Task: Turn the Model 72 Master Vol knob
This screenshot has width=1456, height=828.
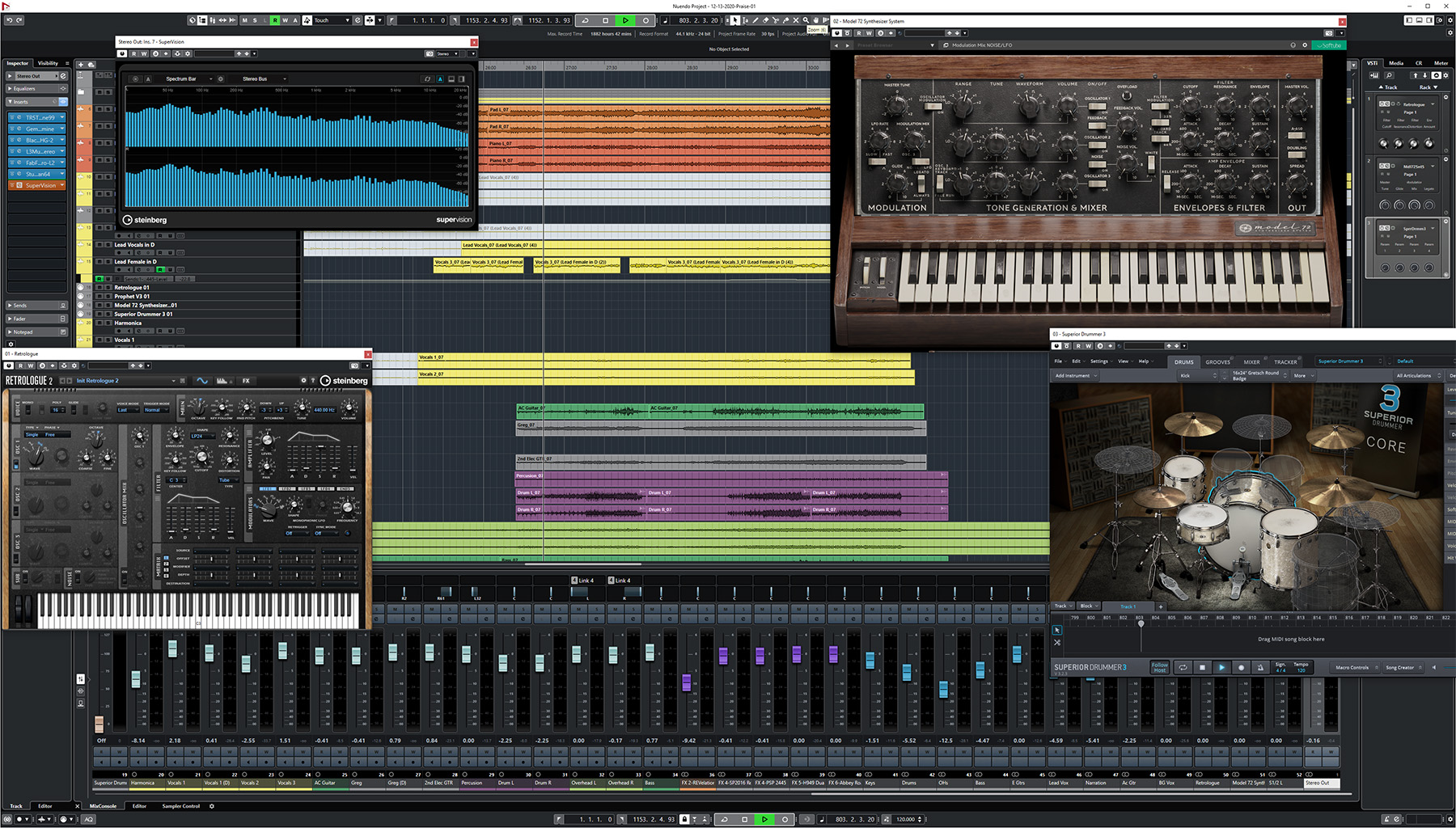Action: coord(1297,106)
